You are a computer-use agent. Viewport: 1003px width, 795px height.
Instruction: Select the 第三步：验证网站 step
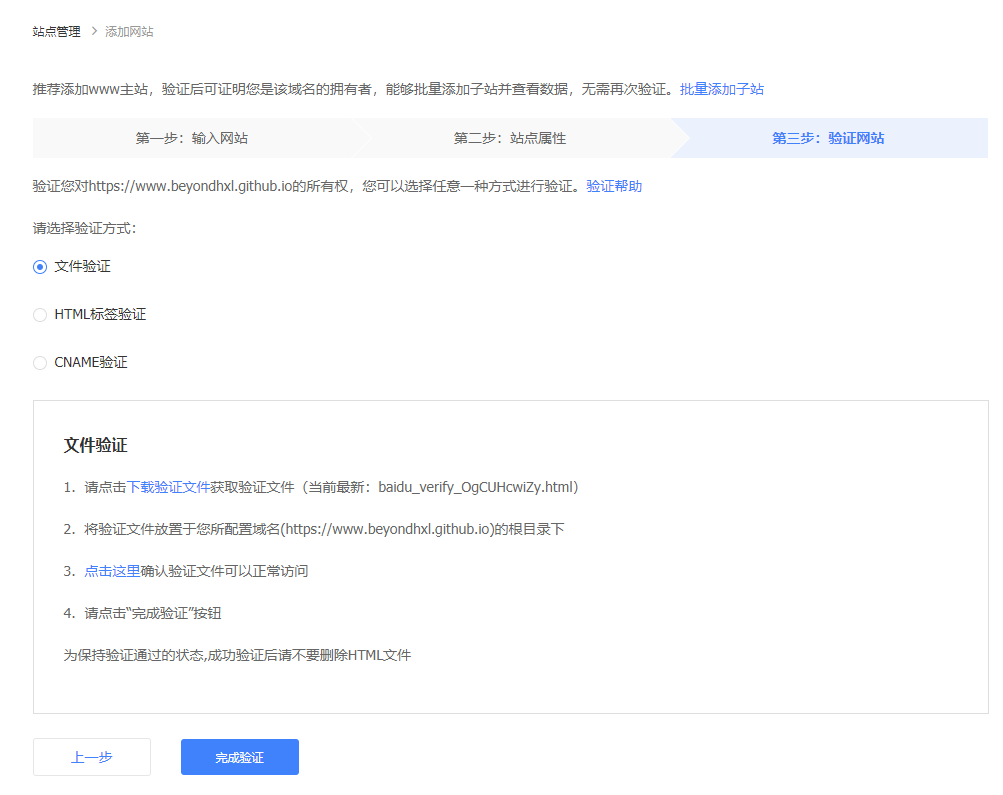tap(827, 138)
